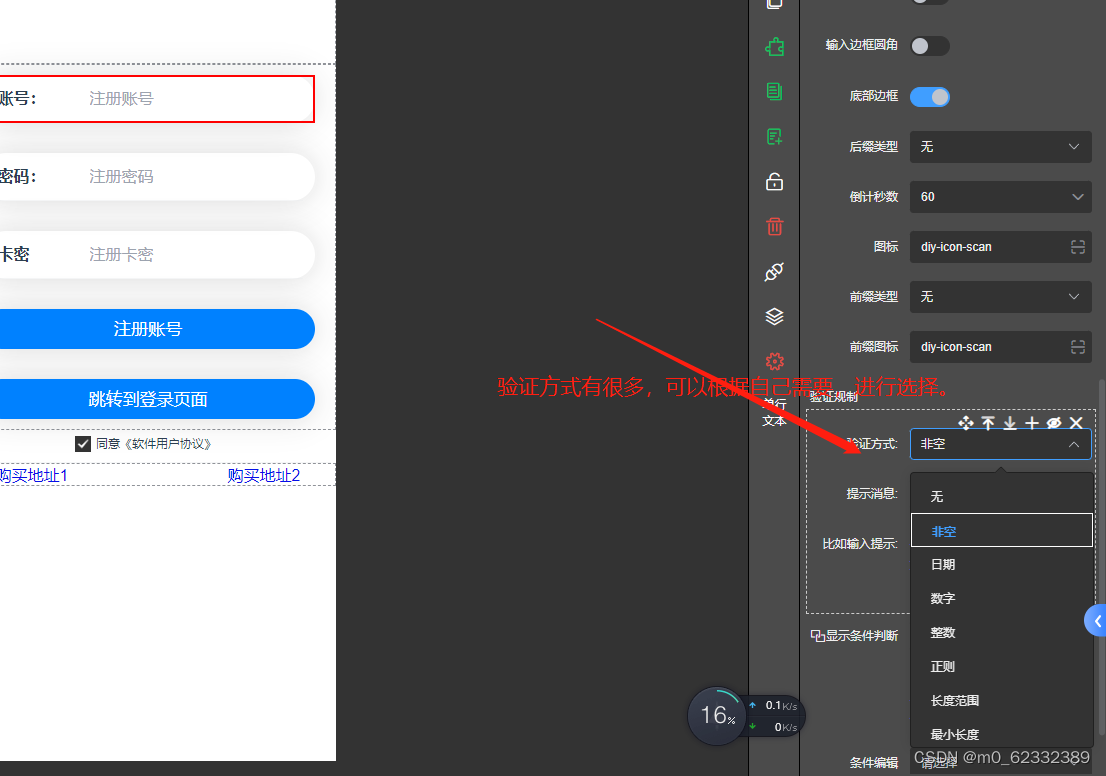The image size is (1106, 776).
Task: Open the green settings gear icon
Action: click(774, 361)
